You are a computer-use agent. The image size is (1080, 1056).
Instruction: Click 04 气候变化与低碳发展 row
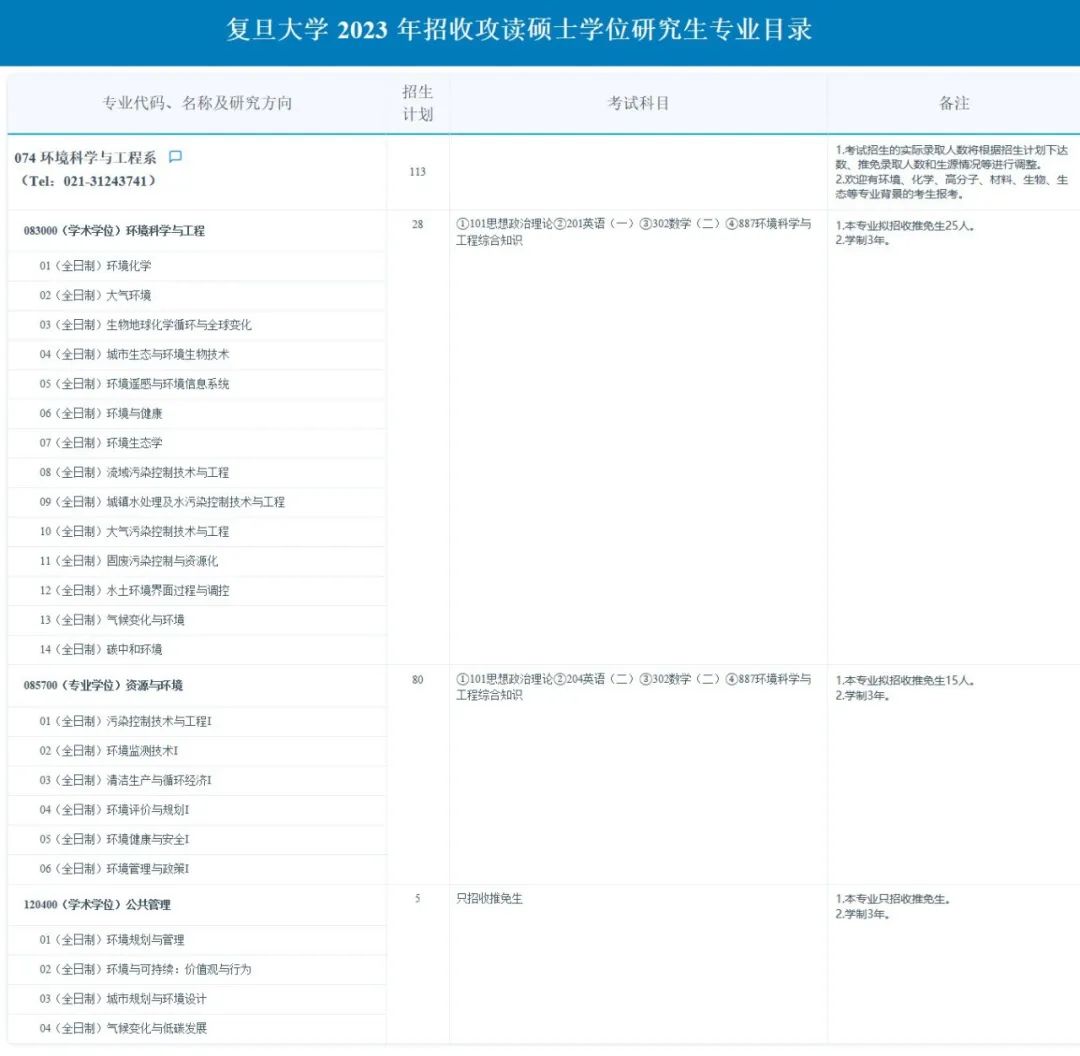tap(124, 1028)
